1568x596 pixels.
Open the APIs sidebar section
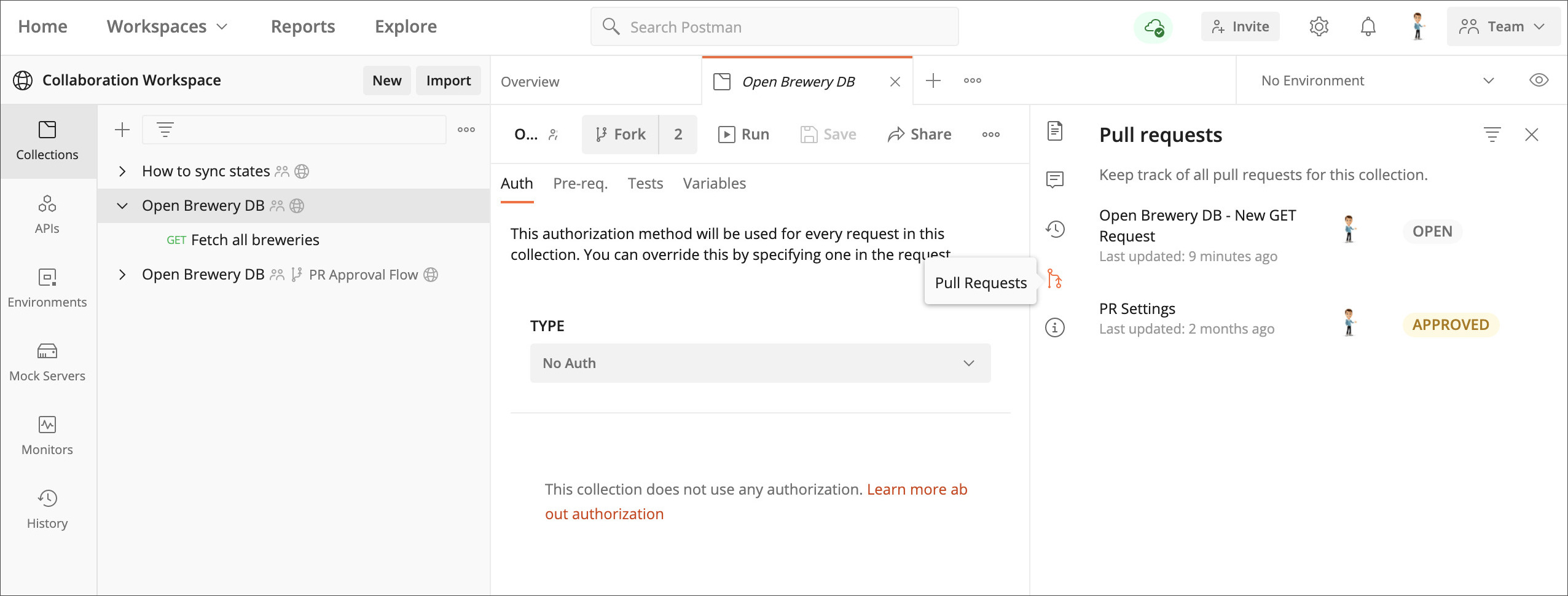(47, 215)
